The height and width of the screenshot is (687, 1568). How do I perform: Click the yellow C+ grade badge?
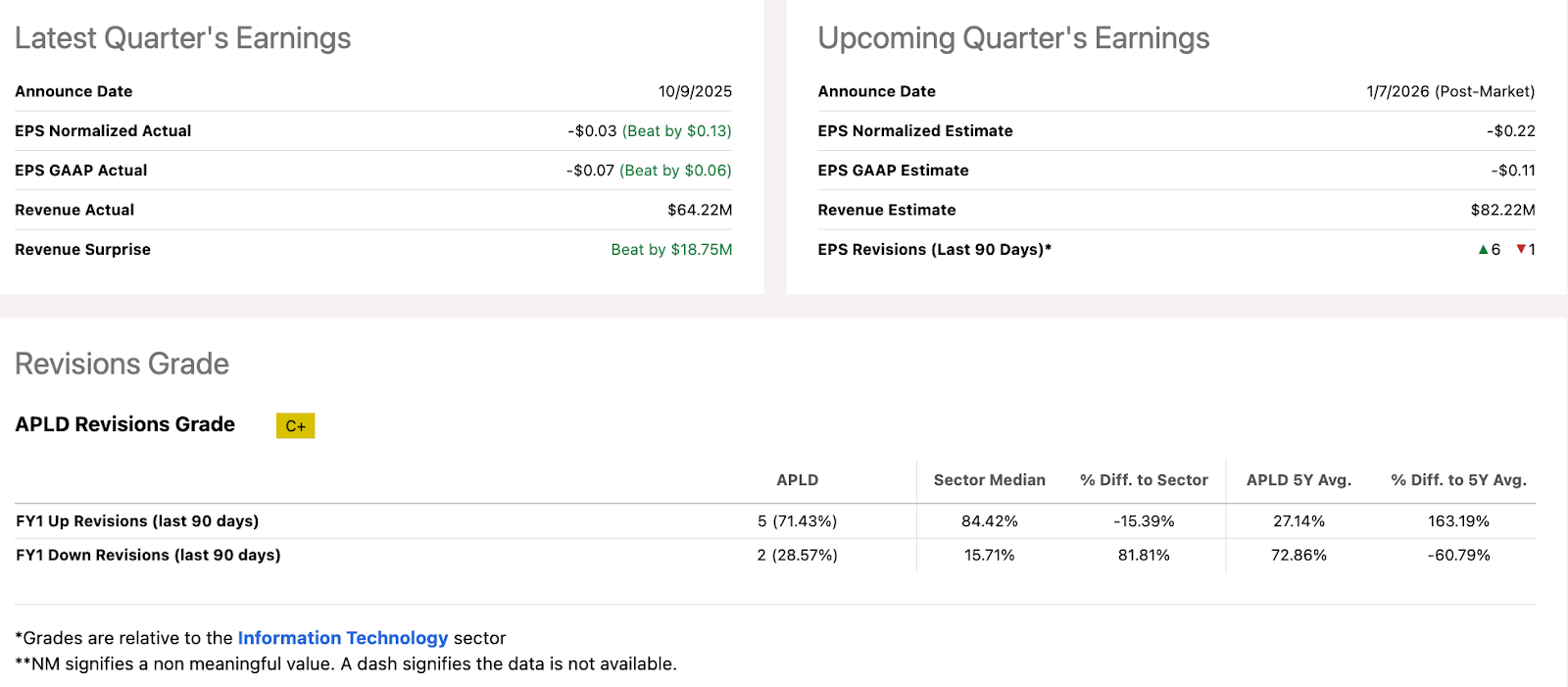pos(295,426)
